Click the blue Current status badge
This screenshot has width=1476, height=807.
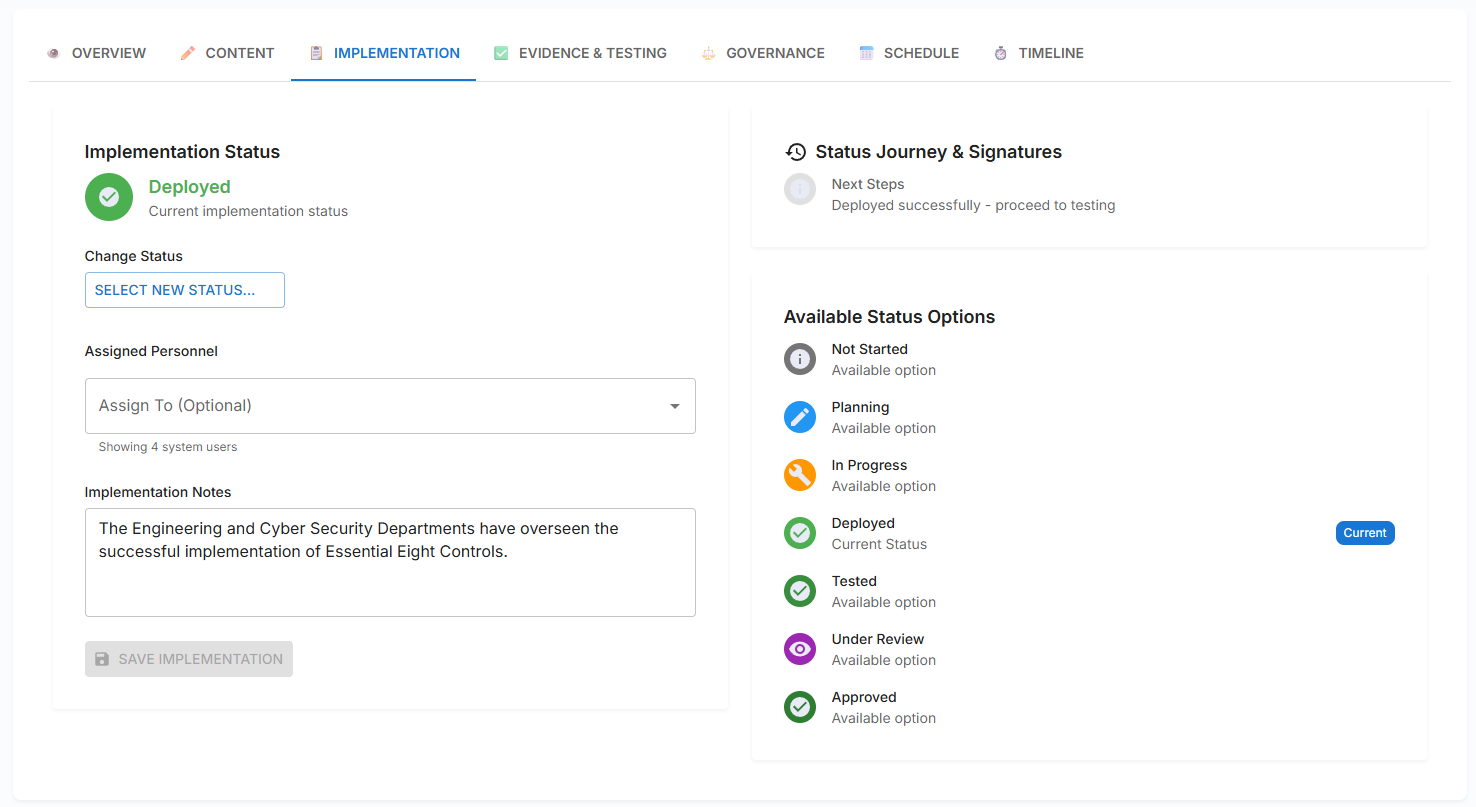tap(1364, 533)
